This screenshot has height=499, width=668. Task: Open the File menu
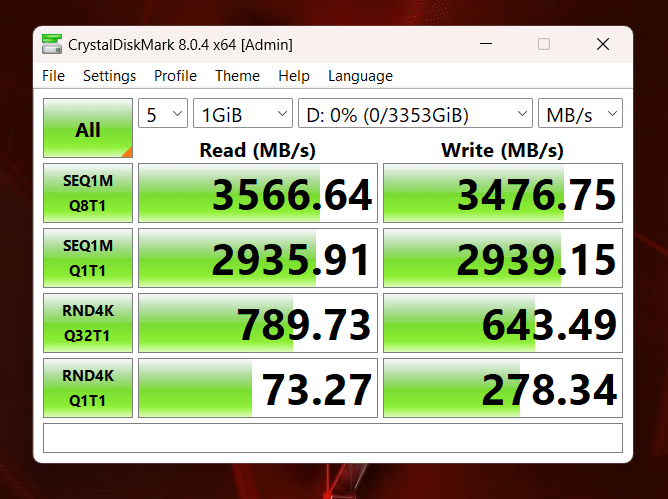53,76
